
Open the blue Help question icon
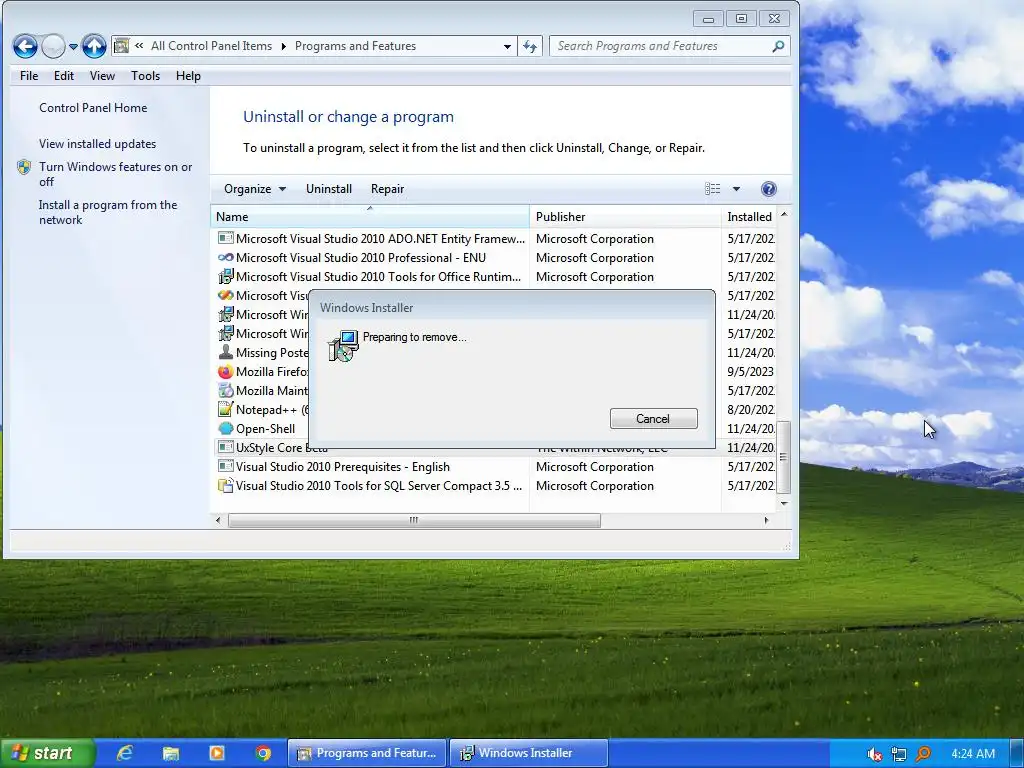point(769,189)
